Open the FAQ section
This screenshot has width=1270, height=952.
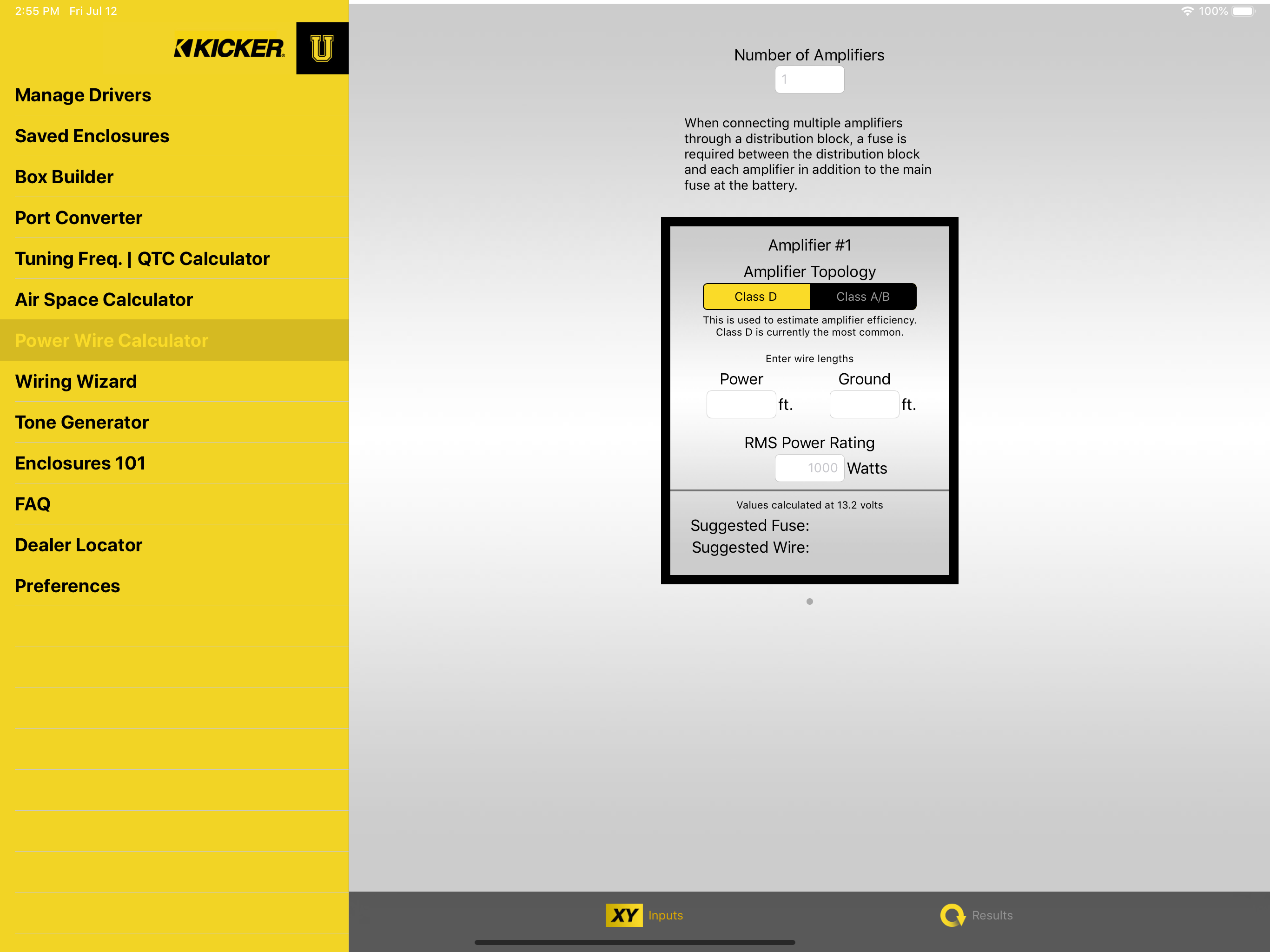[x=174, y=503]
